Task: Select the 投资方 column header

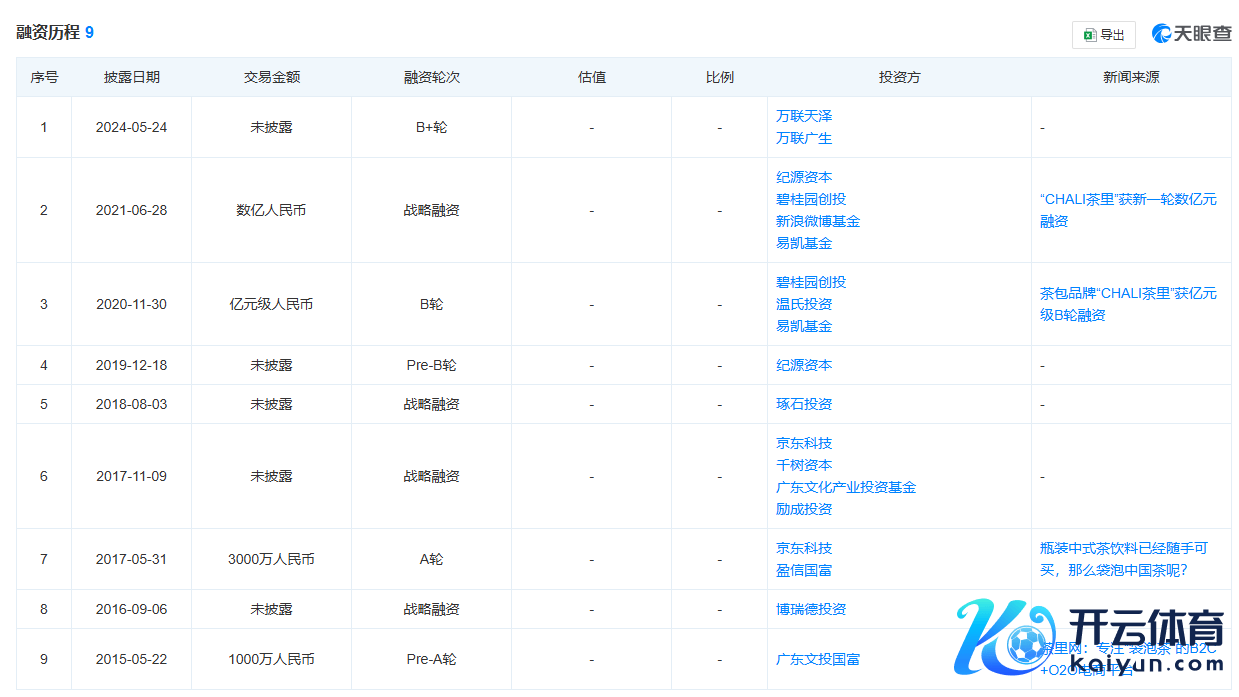Action: point(899,77)
